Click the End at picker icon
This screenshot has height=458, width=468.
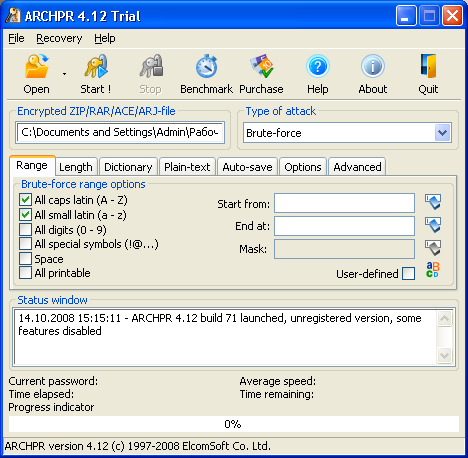[433, 225]
